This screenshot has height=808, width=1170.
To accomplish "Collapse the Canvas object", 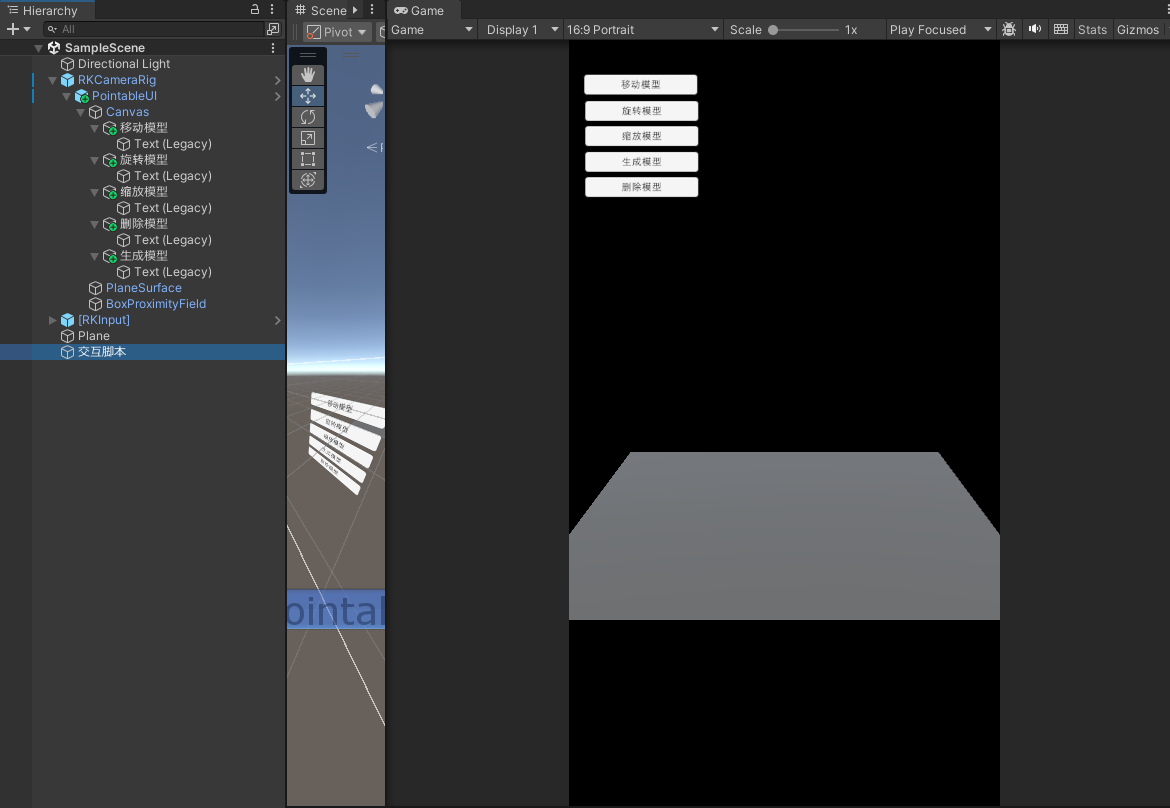I will coord(81,112).
